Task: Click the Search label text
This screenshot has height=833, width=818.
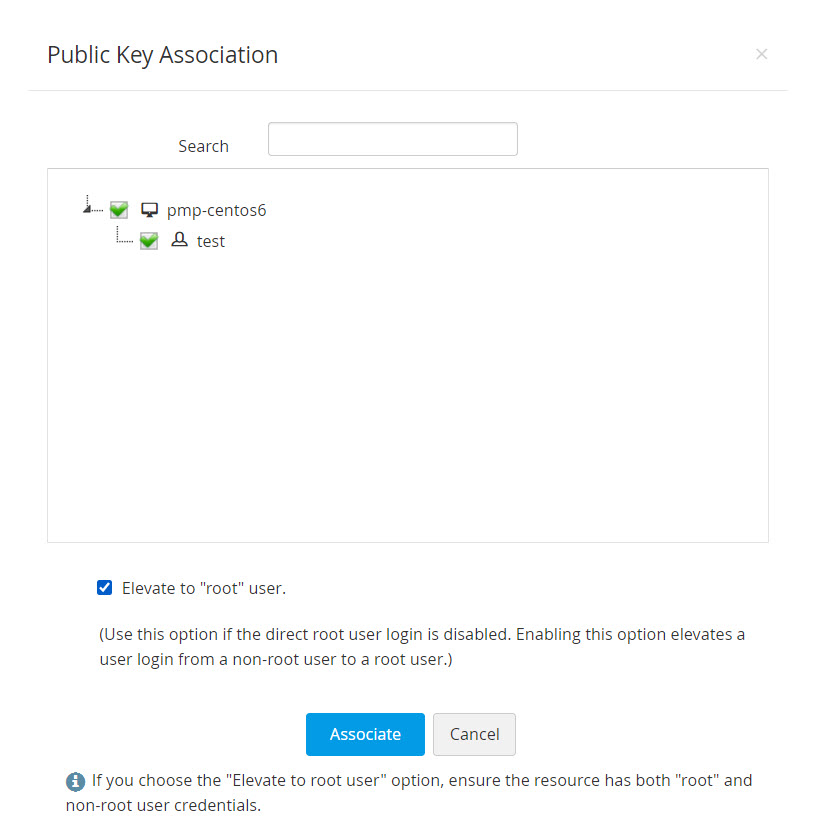Action: (x=203, y=146)
